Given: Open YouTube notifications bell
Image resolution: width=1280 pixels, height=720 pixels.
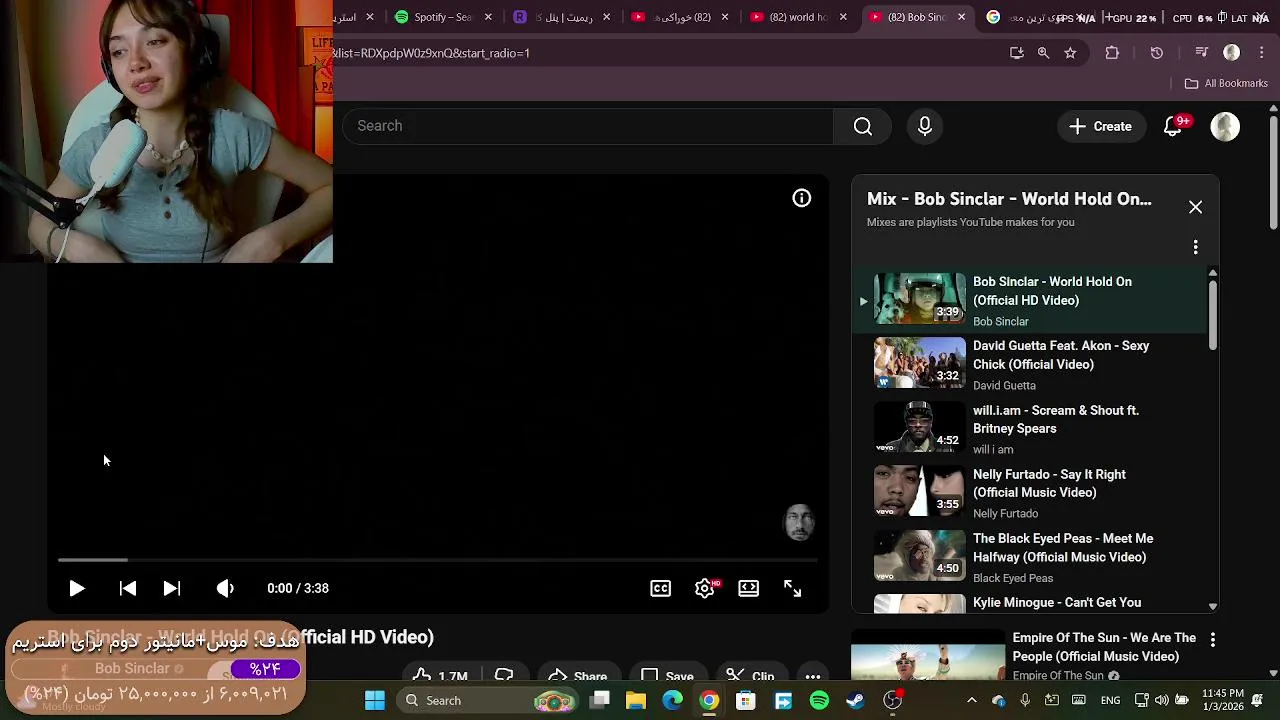Looking at the screenshot, I should (x=1174, y=127).
